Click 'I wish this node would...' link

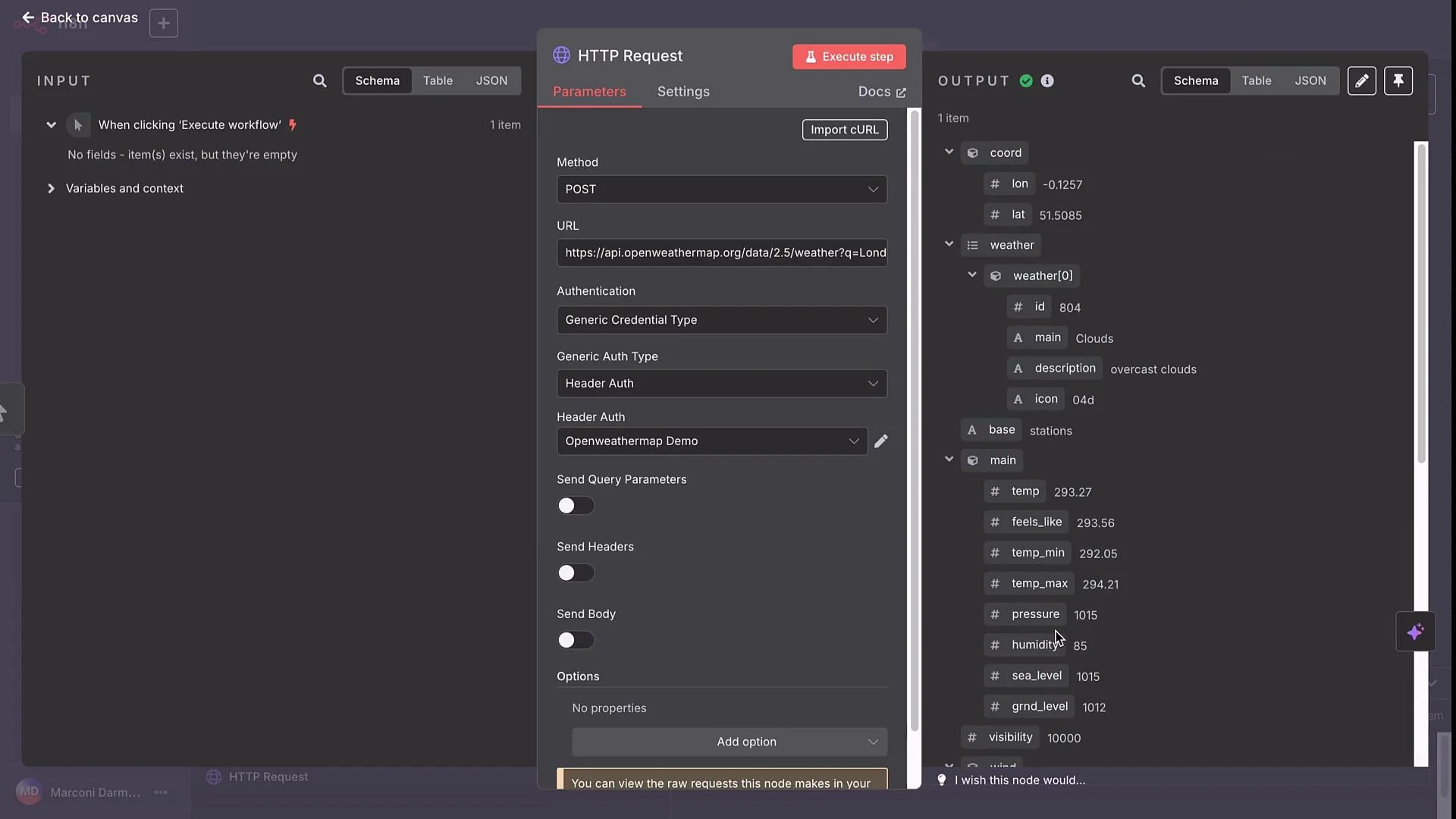tap(1020, 780)
